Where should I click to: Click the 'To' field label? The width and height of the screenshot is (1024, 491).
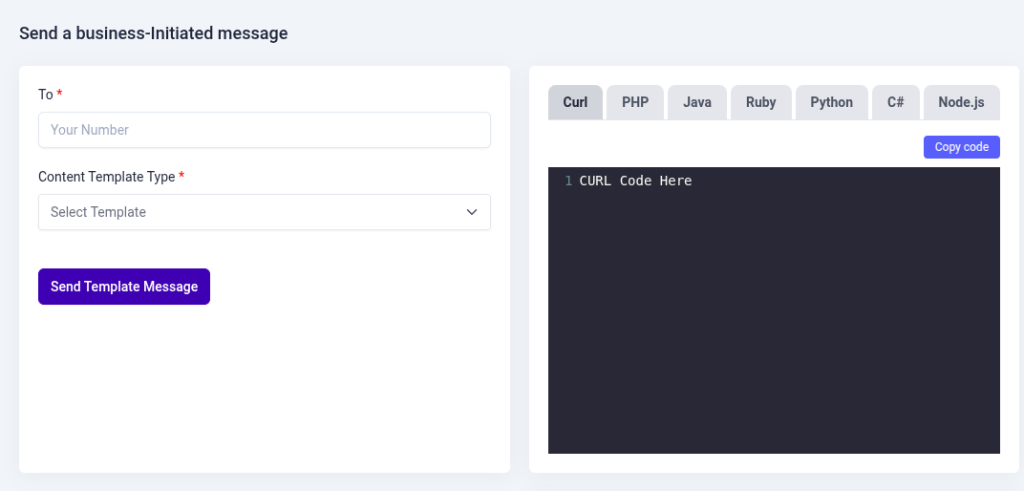coord(45,94)
